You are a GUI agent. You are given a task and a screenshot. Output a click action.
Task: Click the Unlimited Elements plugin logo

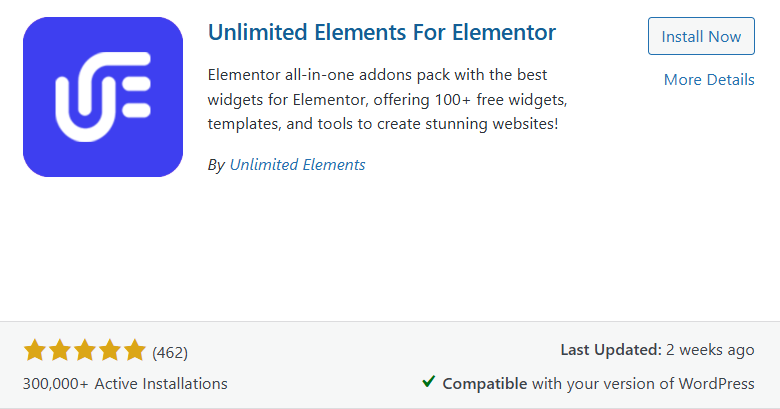pos(103,97)
